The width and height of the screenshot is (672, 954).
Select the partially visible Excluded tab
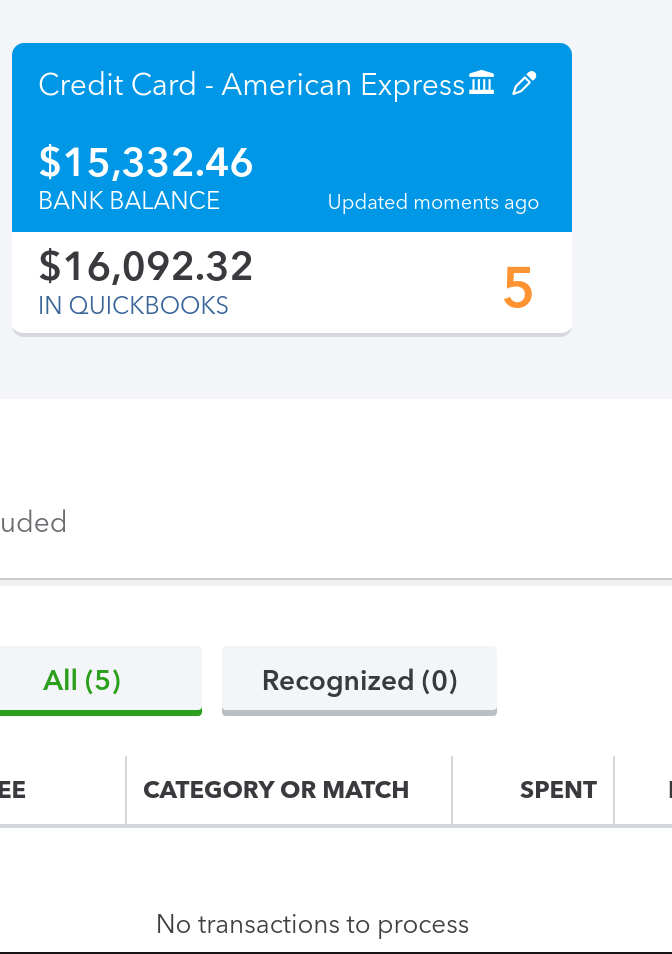point(33,522)
